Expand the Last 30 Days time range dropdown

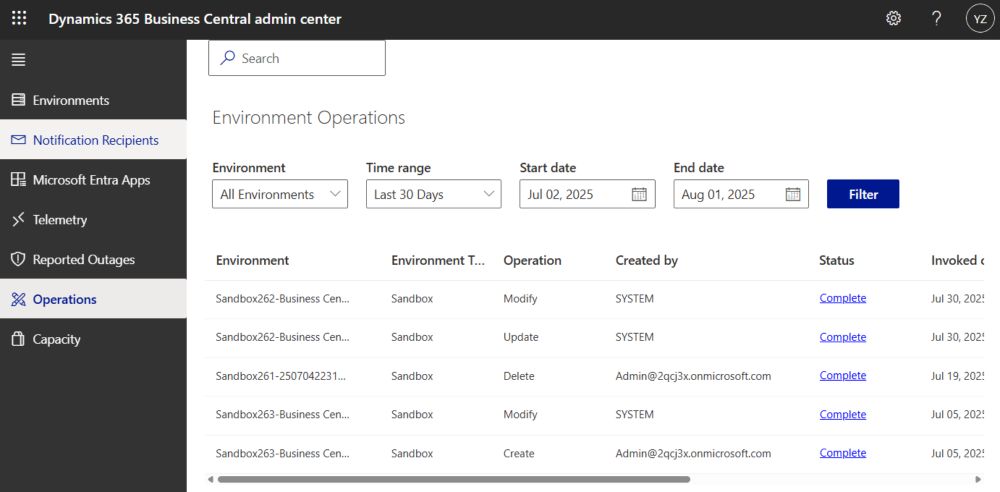(x=434, y=194)
